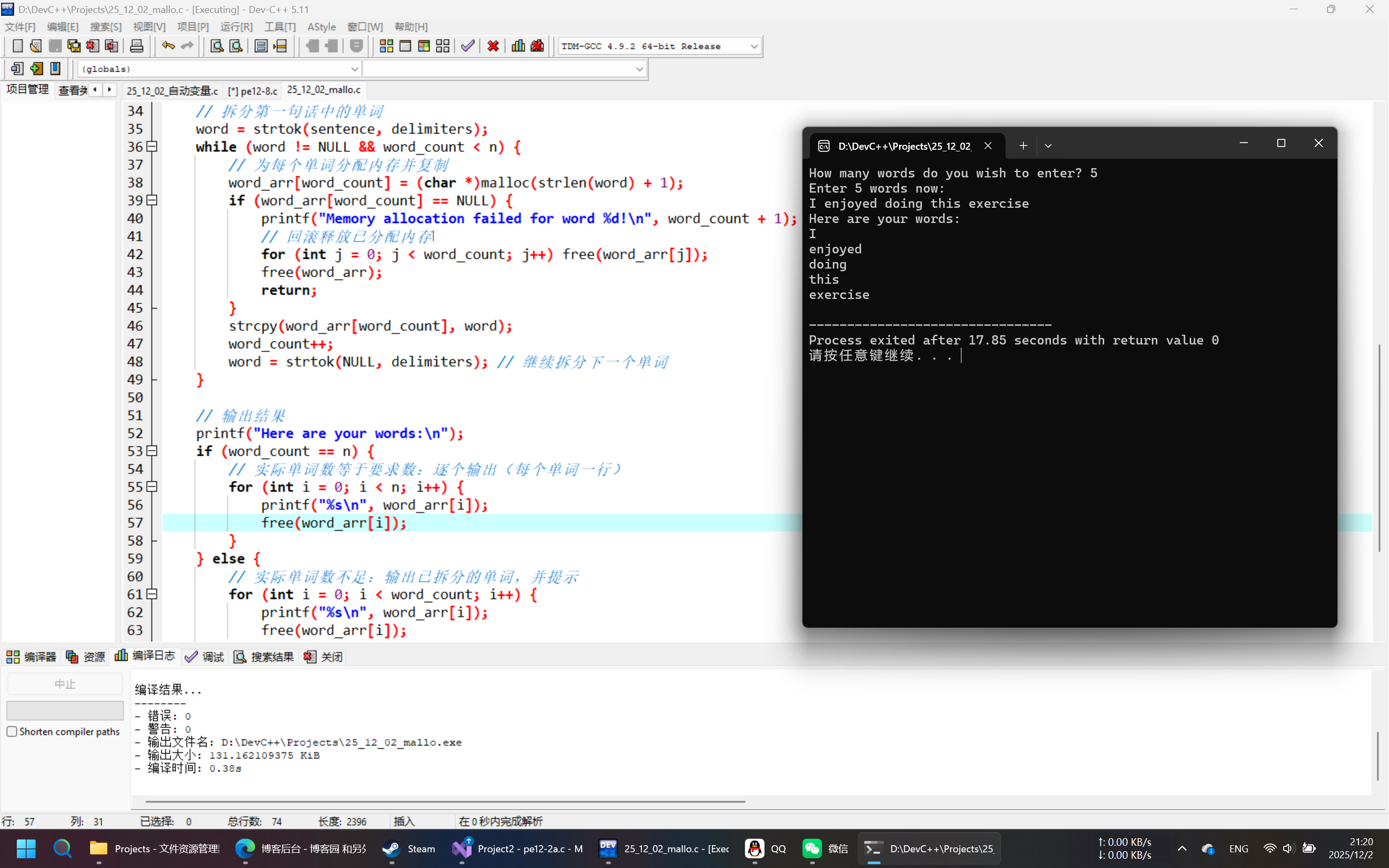Click the New file toolbar icon
Viewport: 1389px width, 868px height.
click(17, 46)
